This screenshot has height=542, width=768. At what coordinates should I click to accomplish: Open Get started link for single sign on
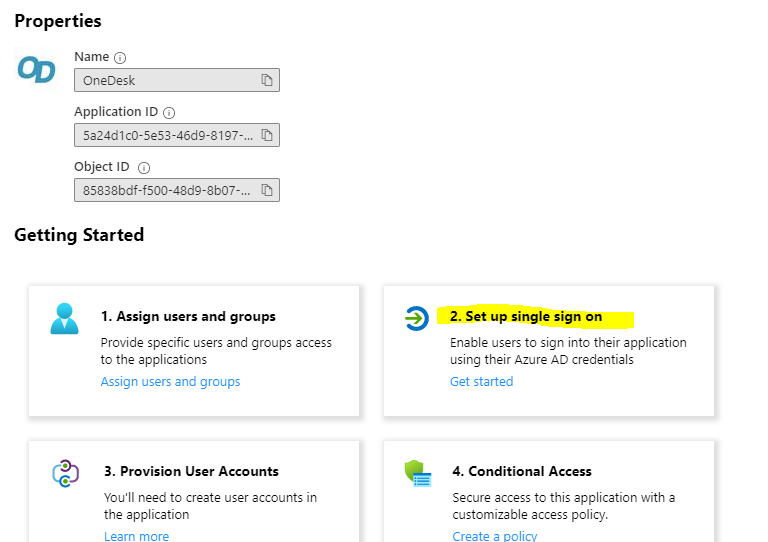(481, 381)
